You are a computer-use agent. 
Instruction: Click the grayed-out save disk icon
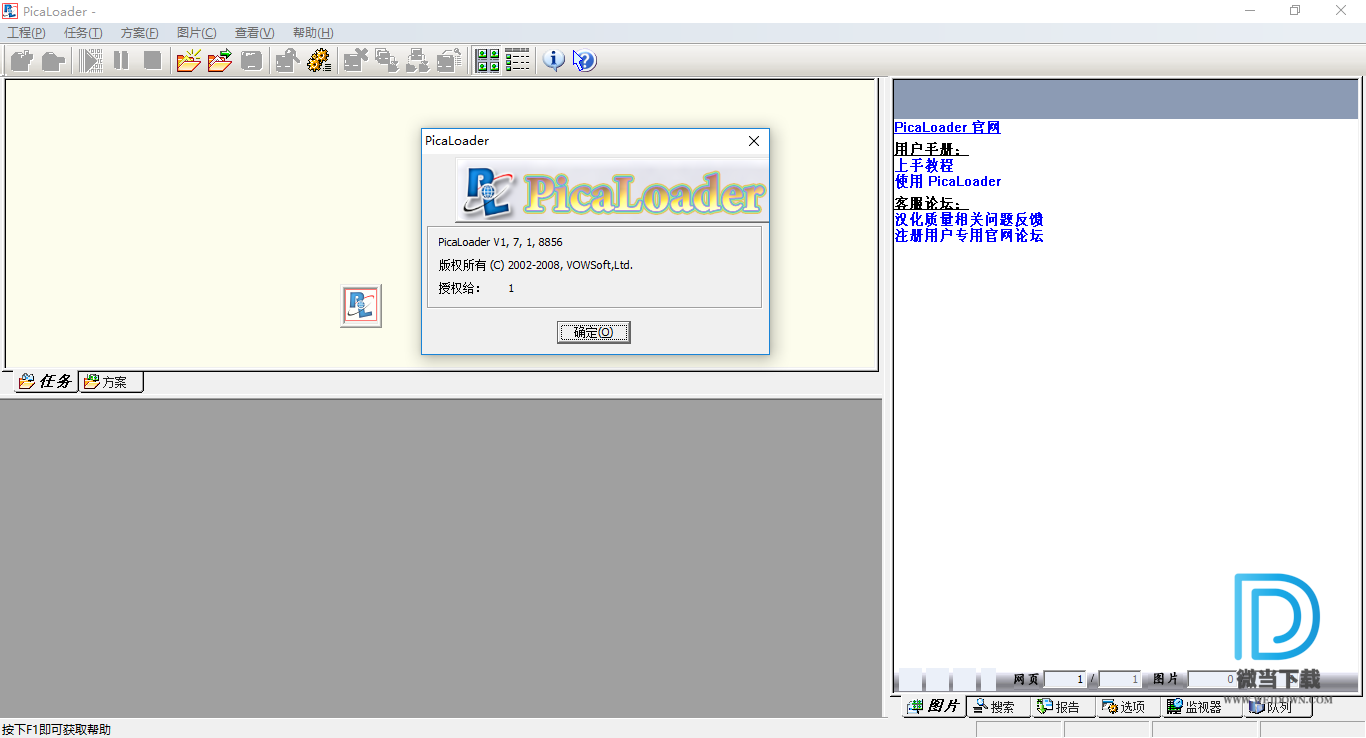[251, 61]
